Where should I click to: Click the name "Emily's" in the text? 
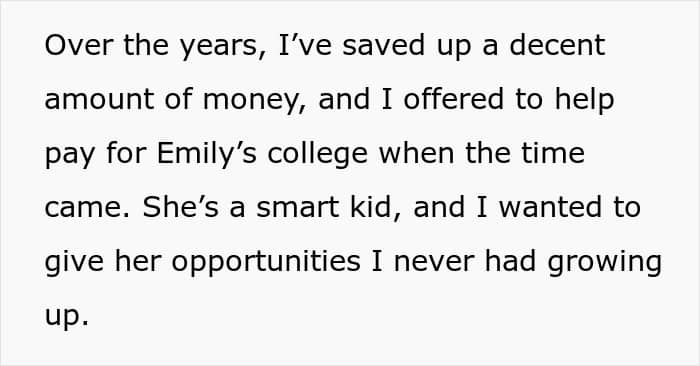pos(207,154)
